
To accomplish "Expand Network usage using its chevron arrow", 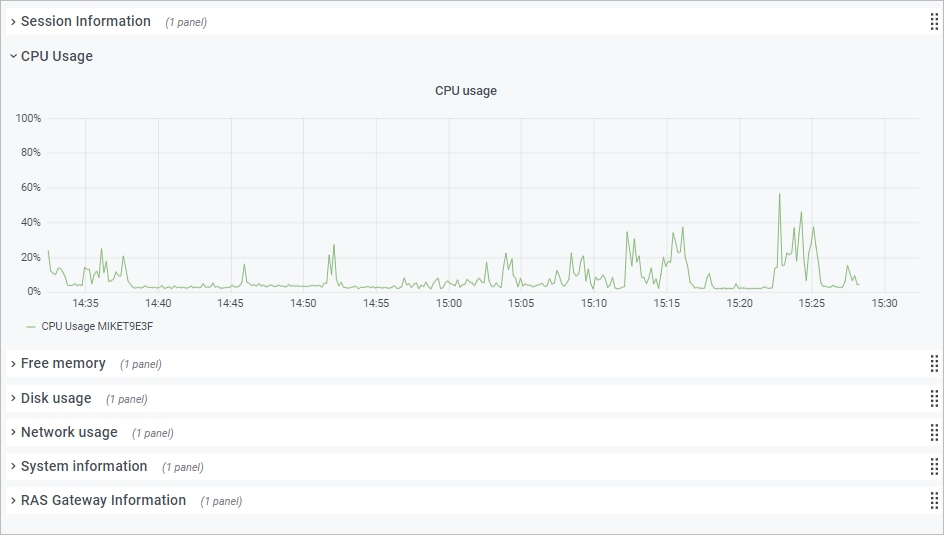I will click(x=13, y=432).
